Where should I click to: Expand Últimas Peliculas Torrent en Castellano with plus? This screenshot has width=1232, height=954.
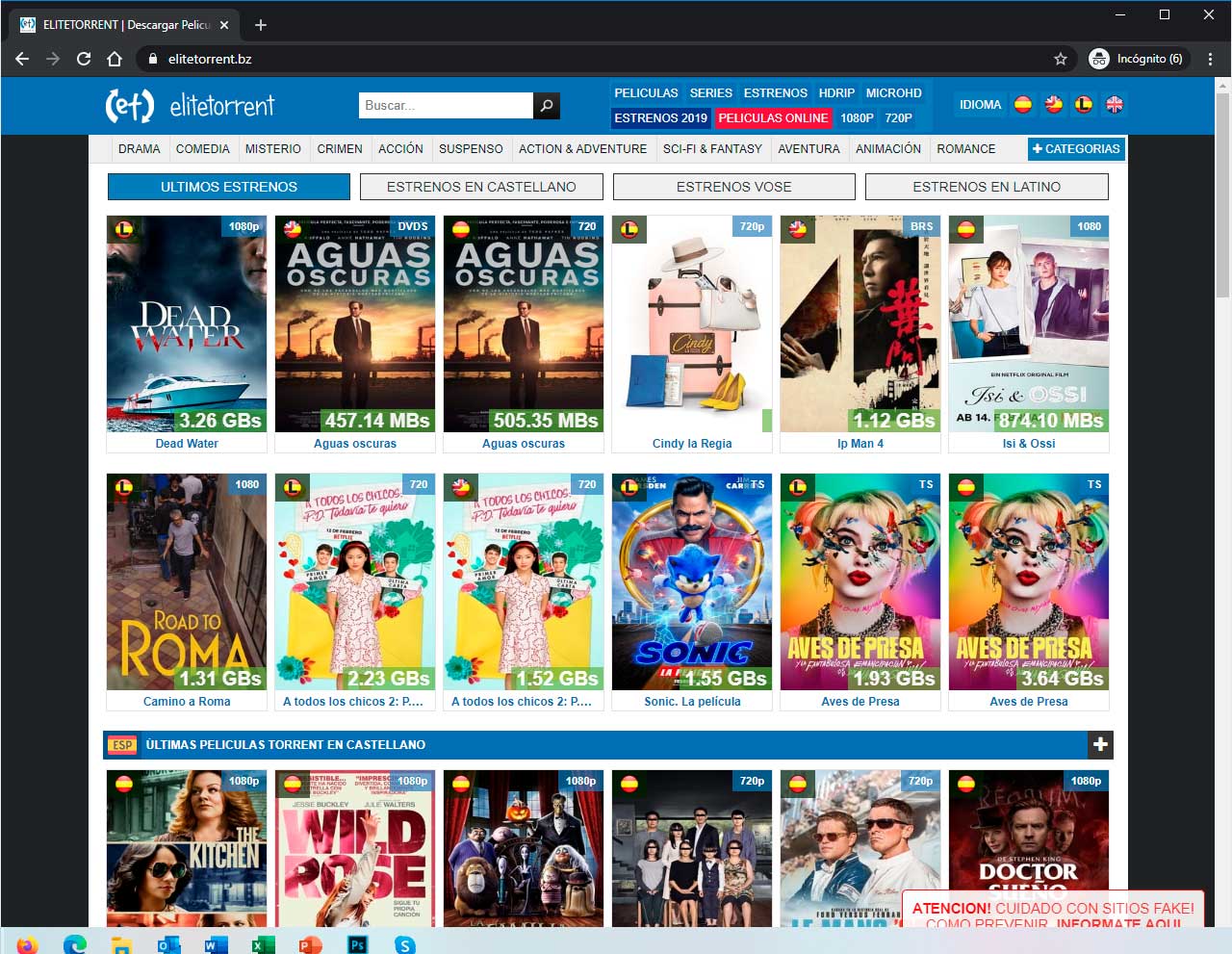(1100, 744)
